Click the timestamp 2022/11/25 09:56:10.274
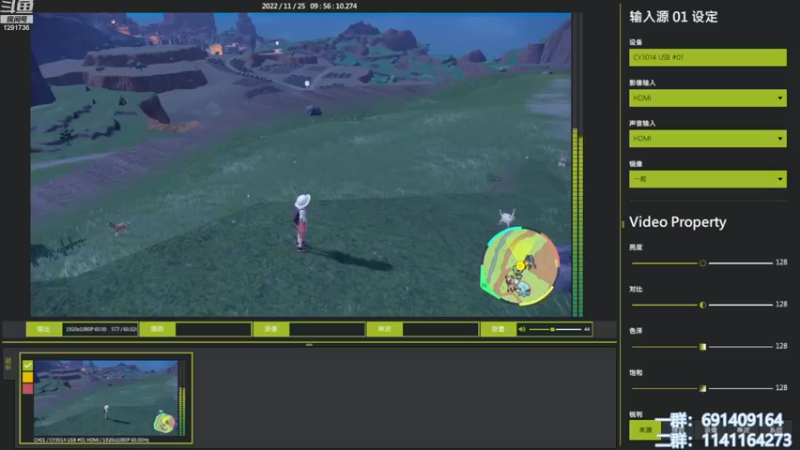800x450 pixels. 309,6
